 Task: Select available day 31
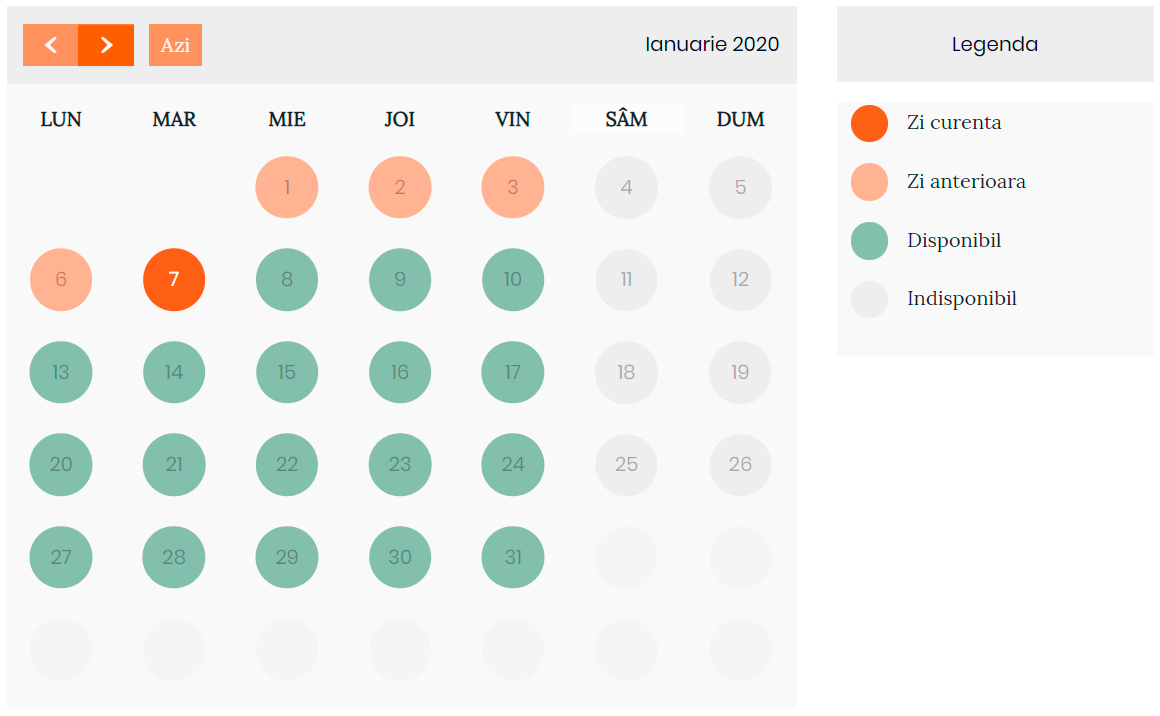[513, 557]
